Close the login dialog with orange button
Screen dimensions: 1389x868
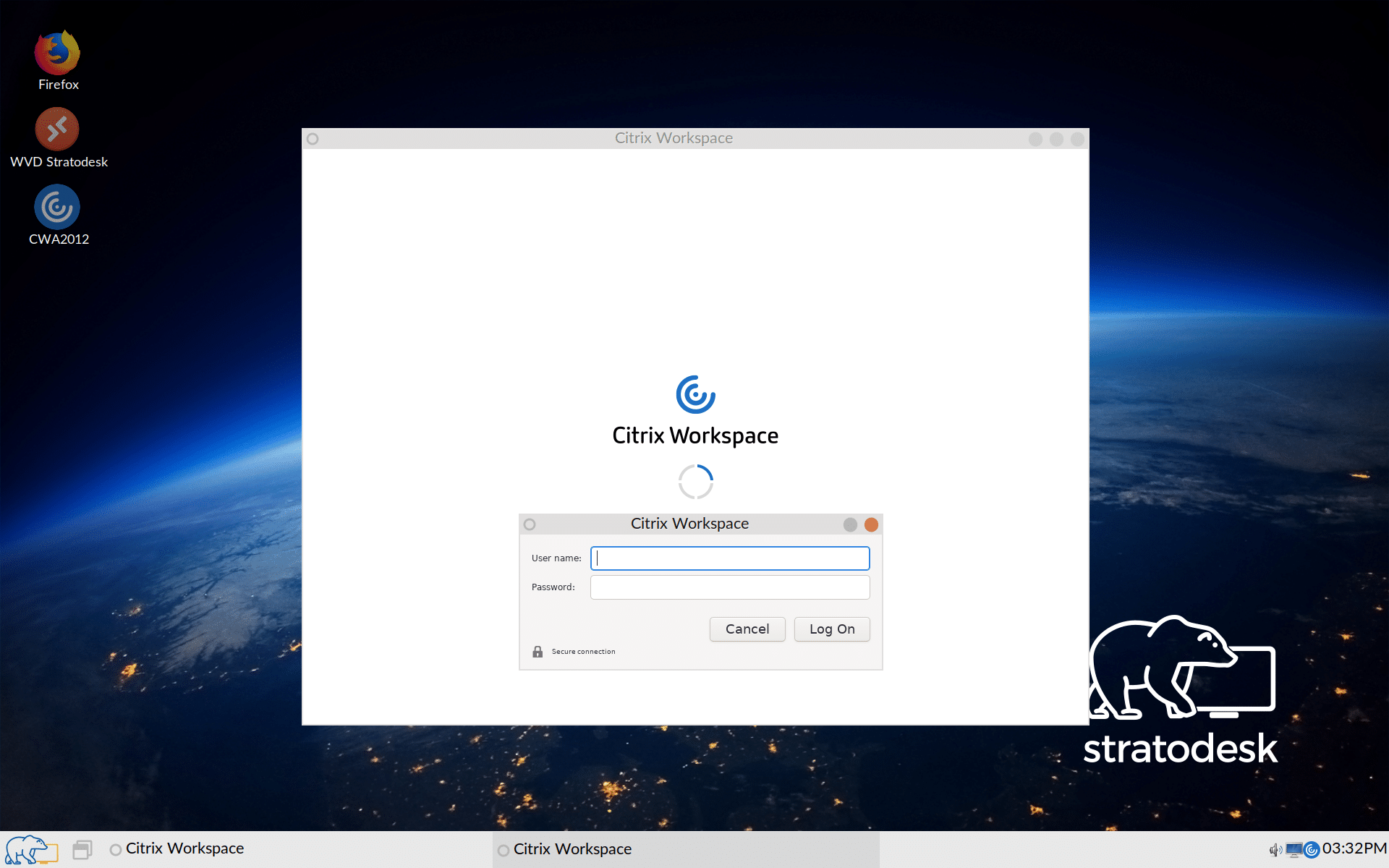pos(871,524)
